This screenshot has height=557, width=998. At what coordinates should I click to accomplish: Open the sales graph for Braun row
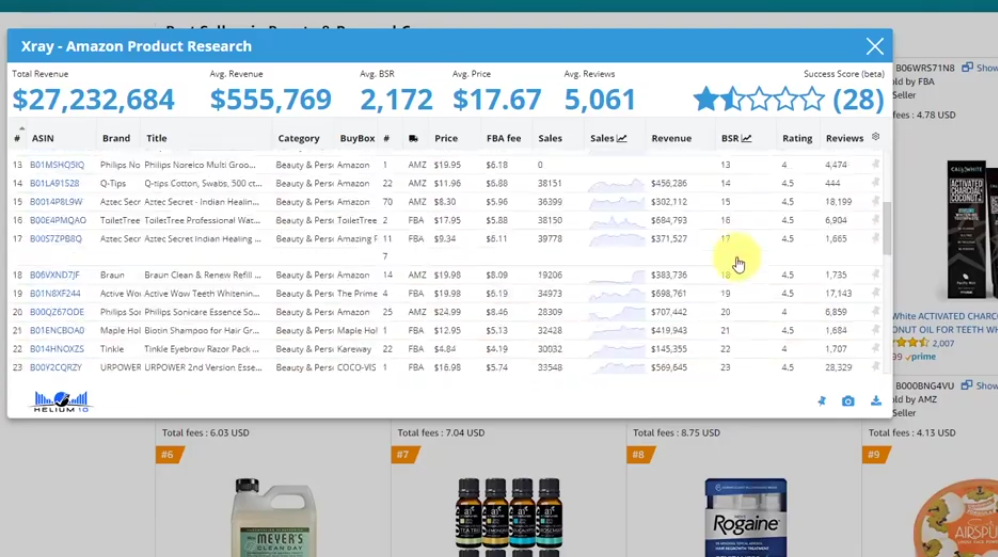click(x=616, y=276)
